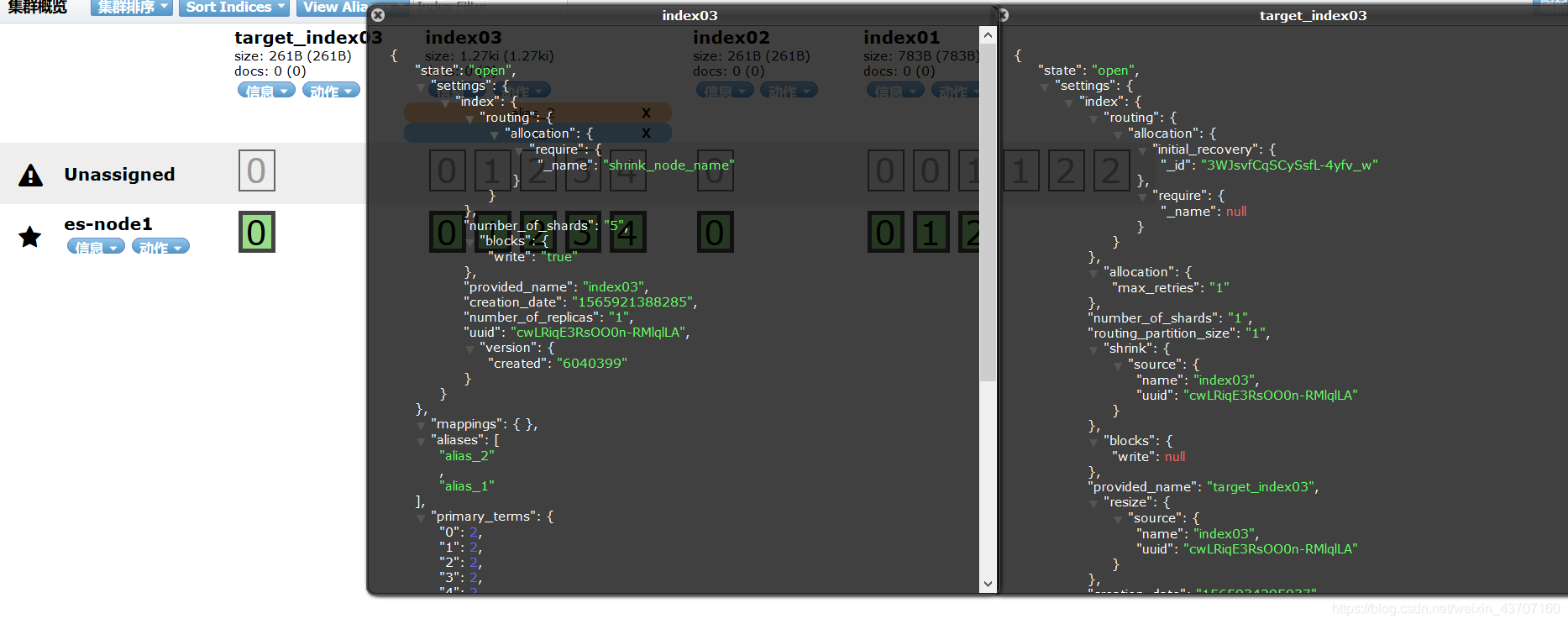Click "routing_partition_size" value "1"
Screen dimensions: 1568x624
1256,333
